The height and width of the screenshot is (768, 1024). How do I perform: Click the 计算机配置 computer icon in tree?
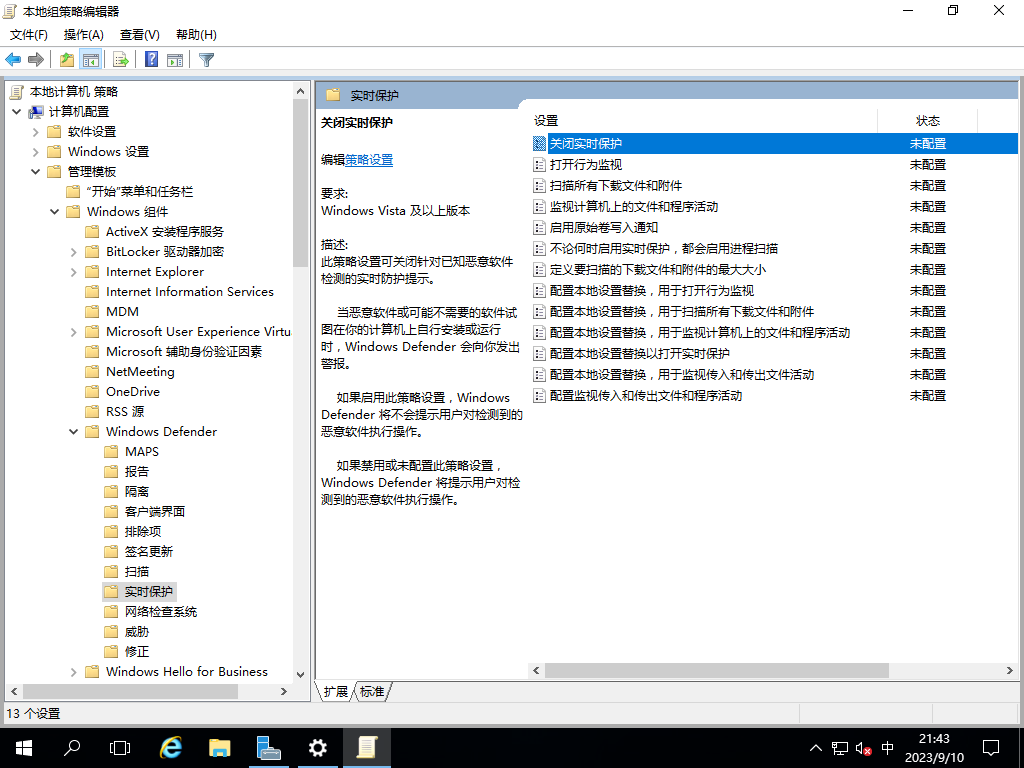tap(36, 112)
